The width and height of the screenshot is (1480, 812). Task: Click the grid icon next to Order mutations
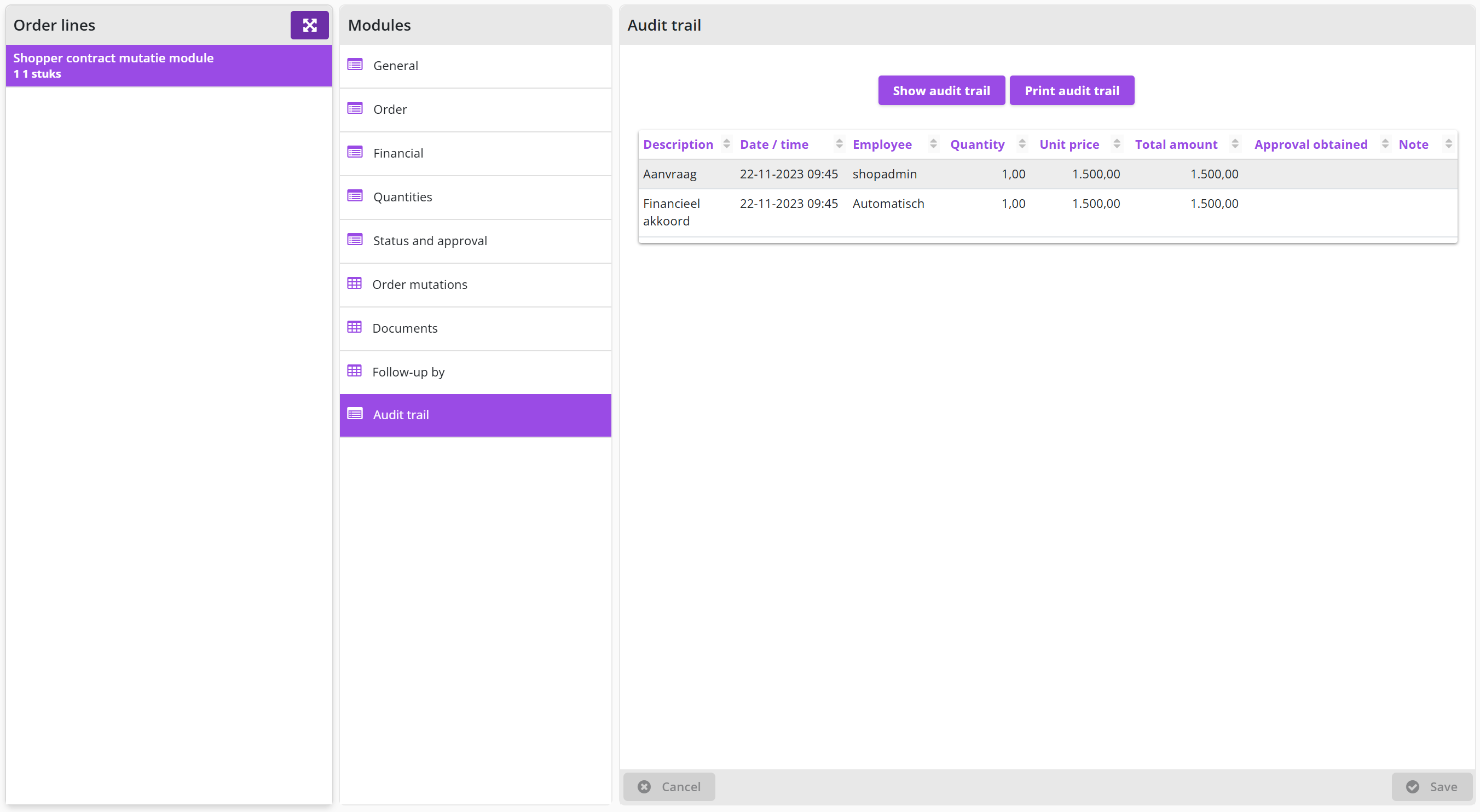point(354,283)
